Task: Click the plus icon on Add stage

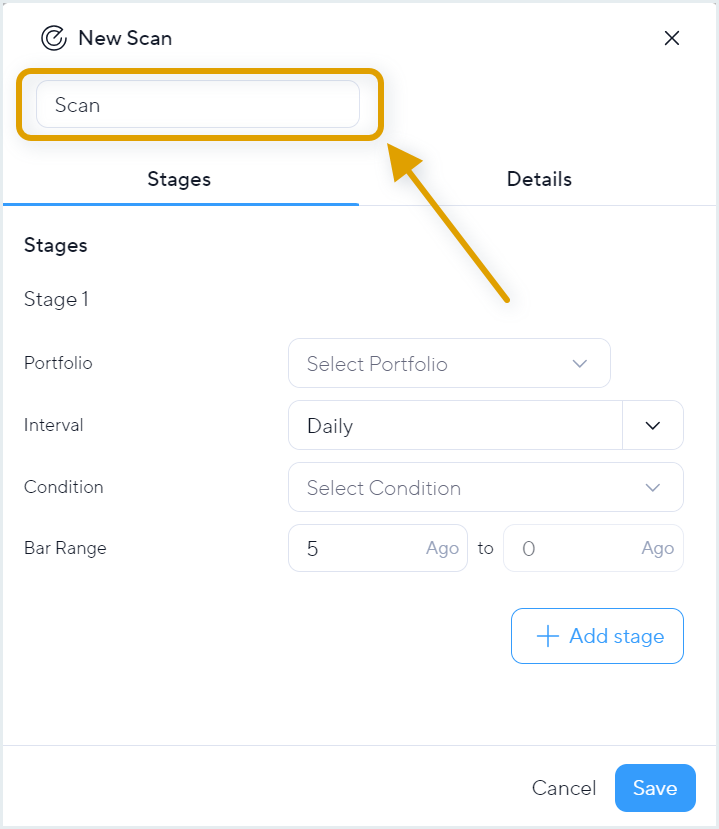Action: [x=548, y=635]
